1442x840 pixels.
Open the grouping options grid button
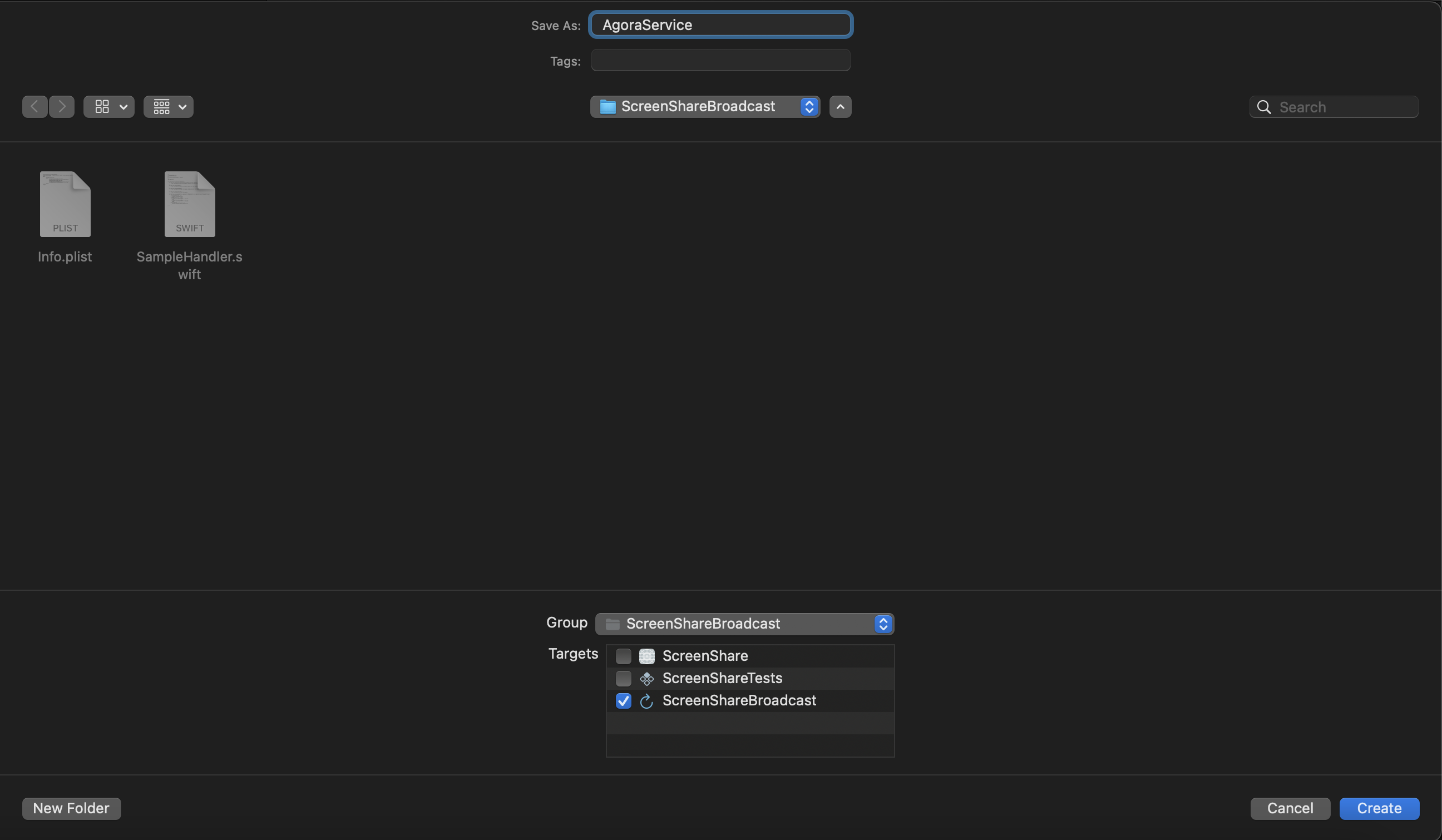168,106
